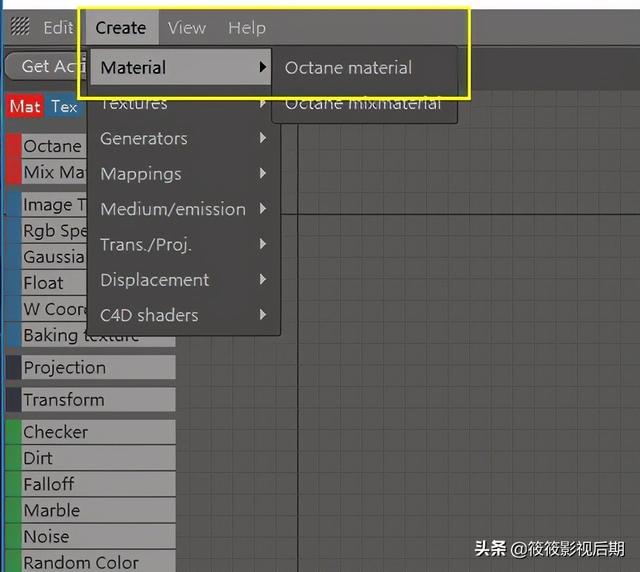The width and height of the screenshot is (640, 572).
Task: Open the C4D shaders submenu
Action: pyautogui.click(x=184, y=315)
